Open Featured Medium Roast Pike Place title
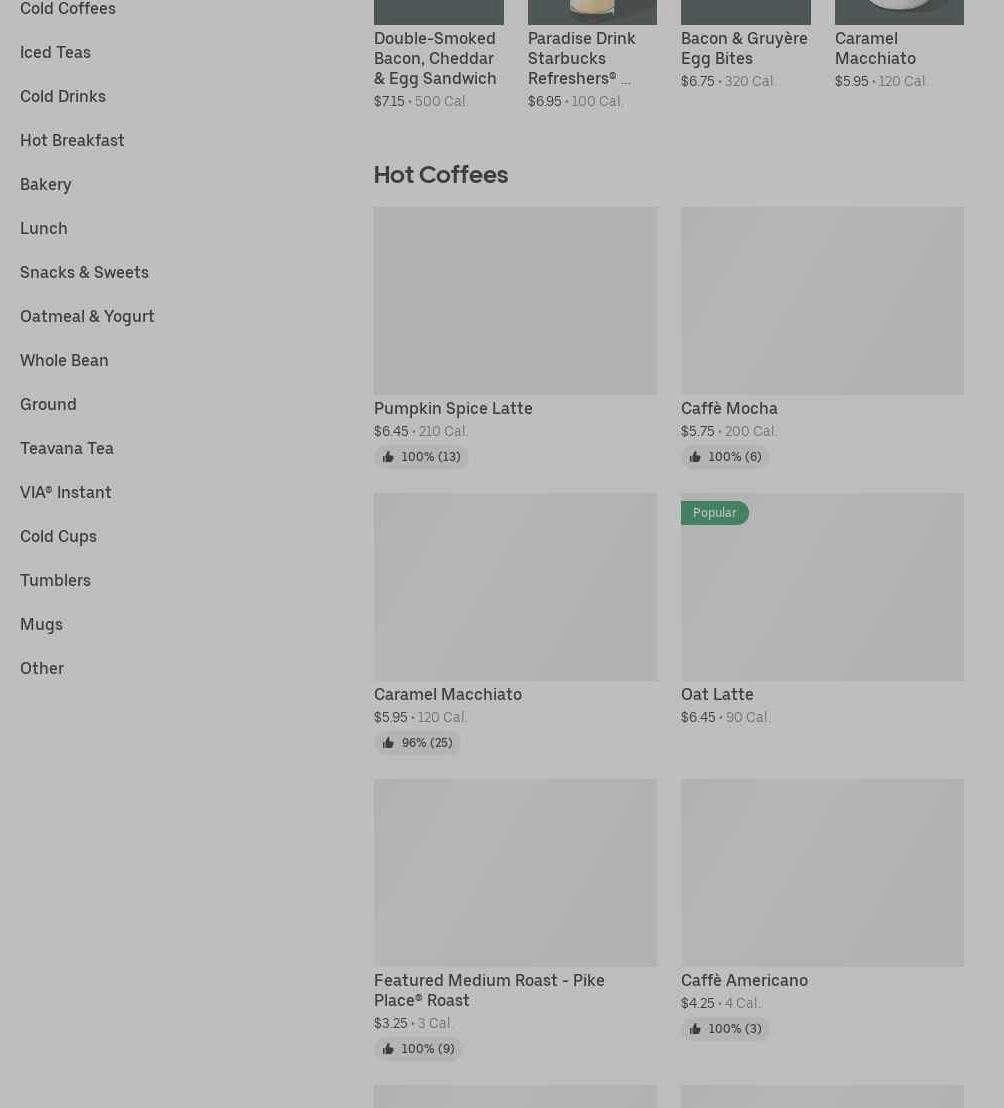 pyautogui.click(x=489, y=990)
